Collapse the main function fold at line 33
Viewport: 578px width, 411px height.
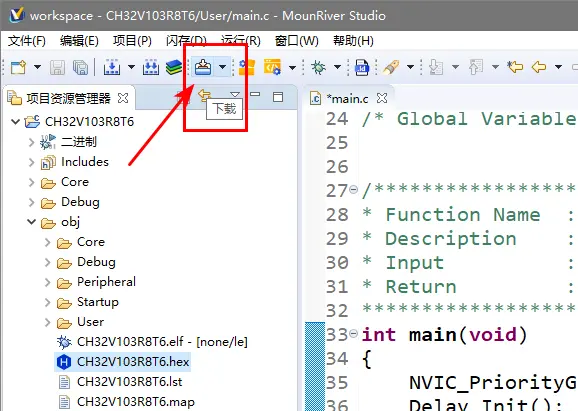click(353, 334)
